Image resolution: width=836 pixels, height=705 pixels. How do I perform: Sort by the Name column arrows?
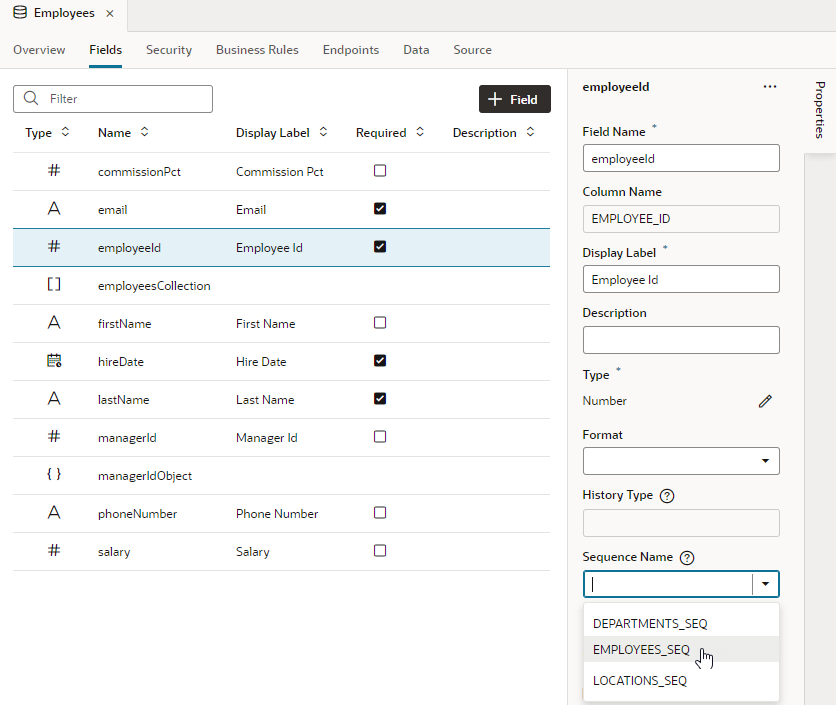point(144,132)
